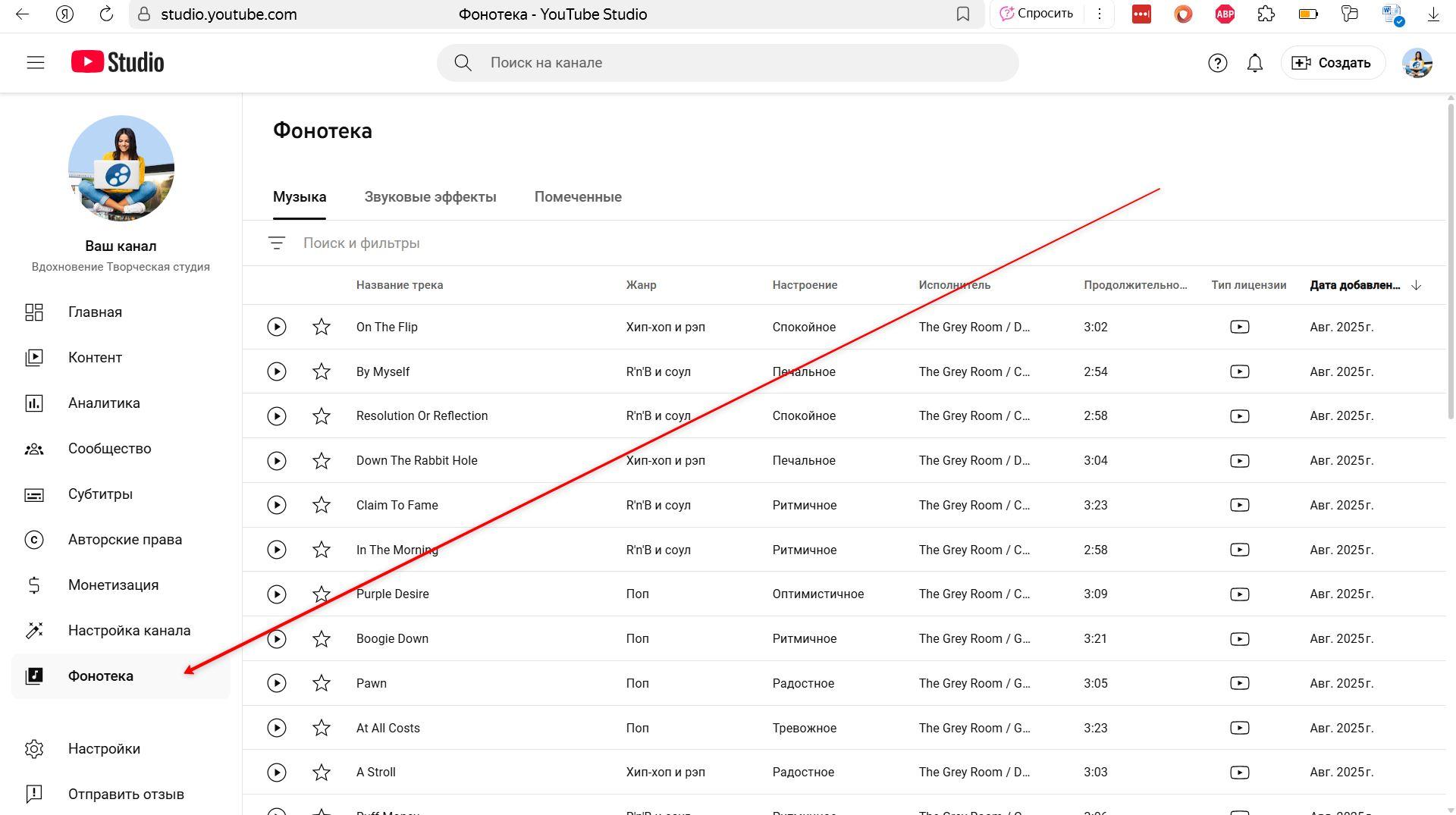Star the track Boogie Down
The image size is (1456, 815).
(322, 639)
